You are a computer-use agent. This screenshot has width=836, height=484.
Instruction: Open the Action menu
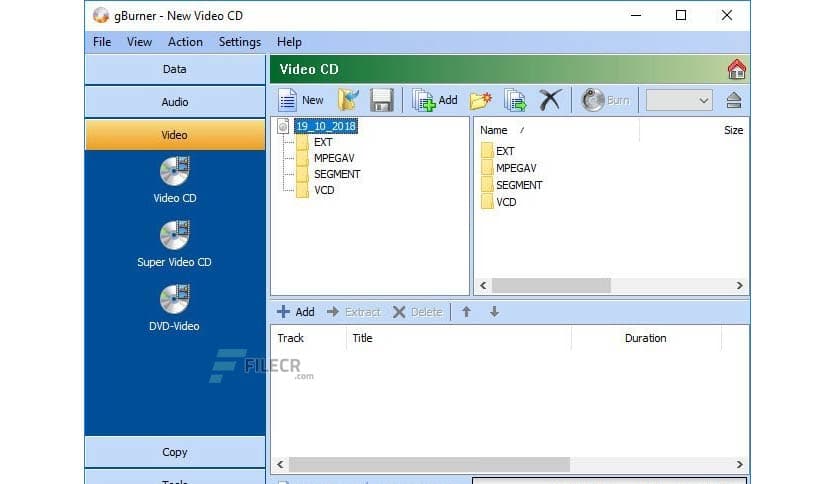coord(185,42)
